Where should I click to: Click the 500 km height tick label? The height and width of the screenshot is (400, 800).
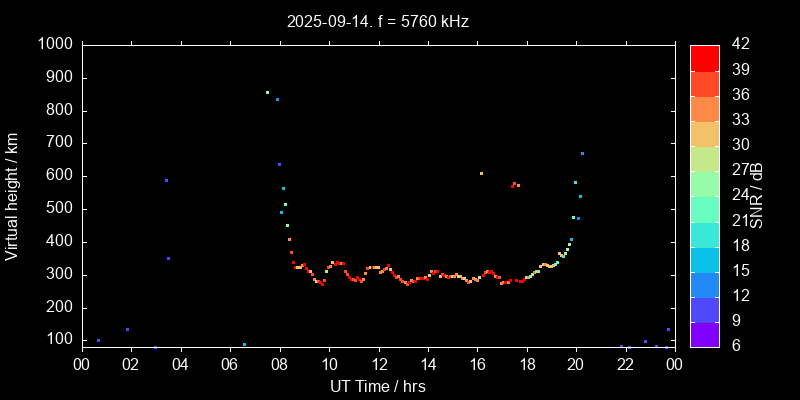point(58,209)
